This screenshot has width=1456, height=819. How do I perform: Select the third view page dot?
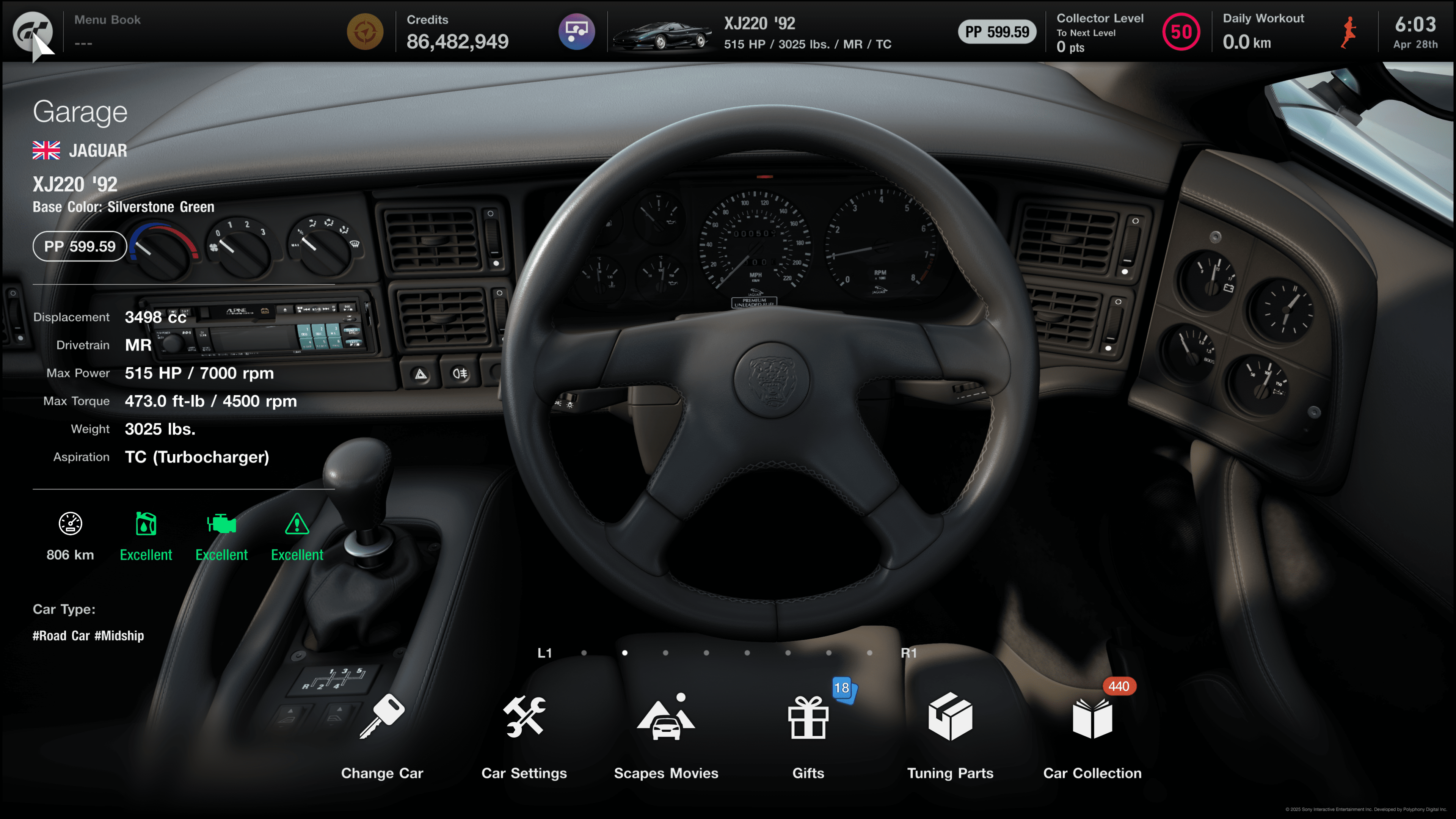pyautogui.click(x=665, y=653)
